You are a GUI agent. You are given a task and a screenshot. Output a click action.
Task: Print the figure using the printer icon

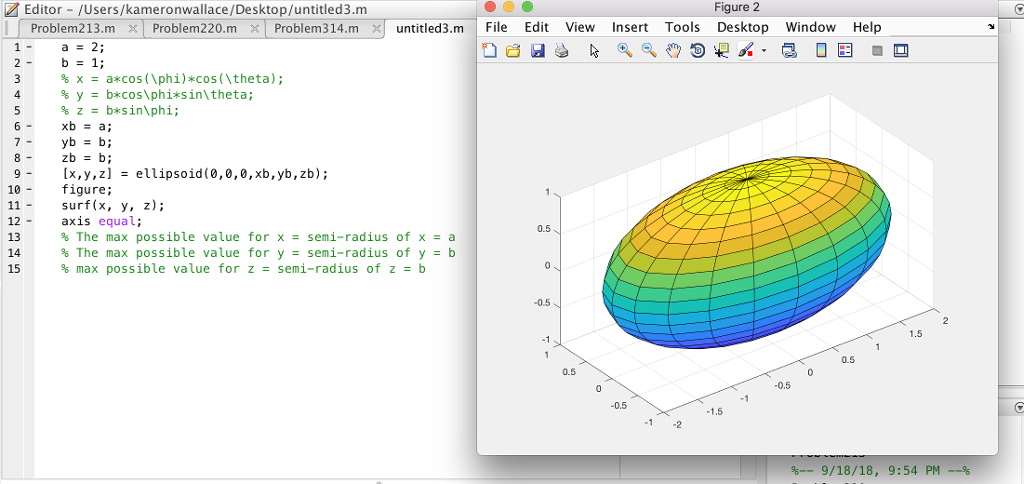point(561,50)
